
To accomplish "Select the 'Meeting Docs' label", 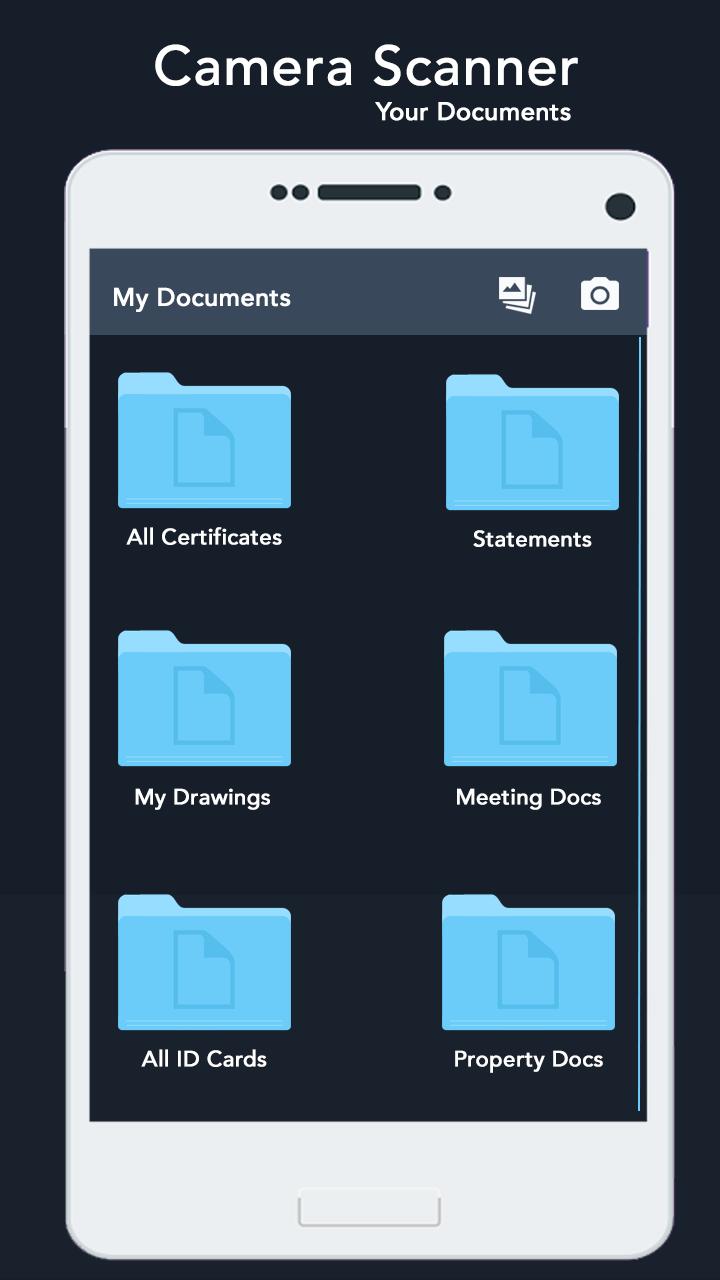I will click(528, 798).
